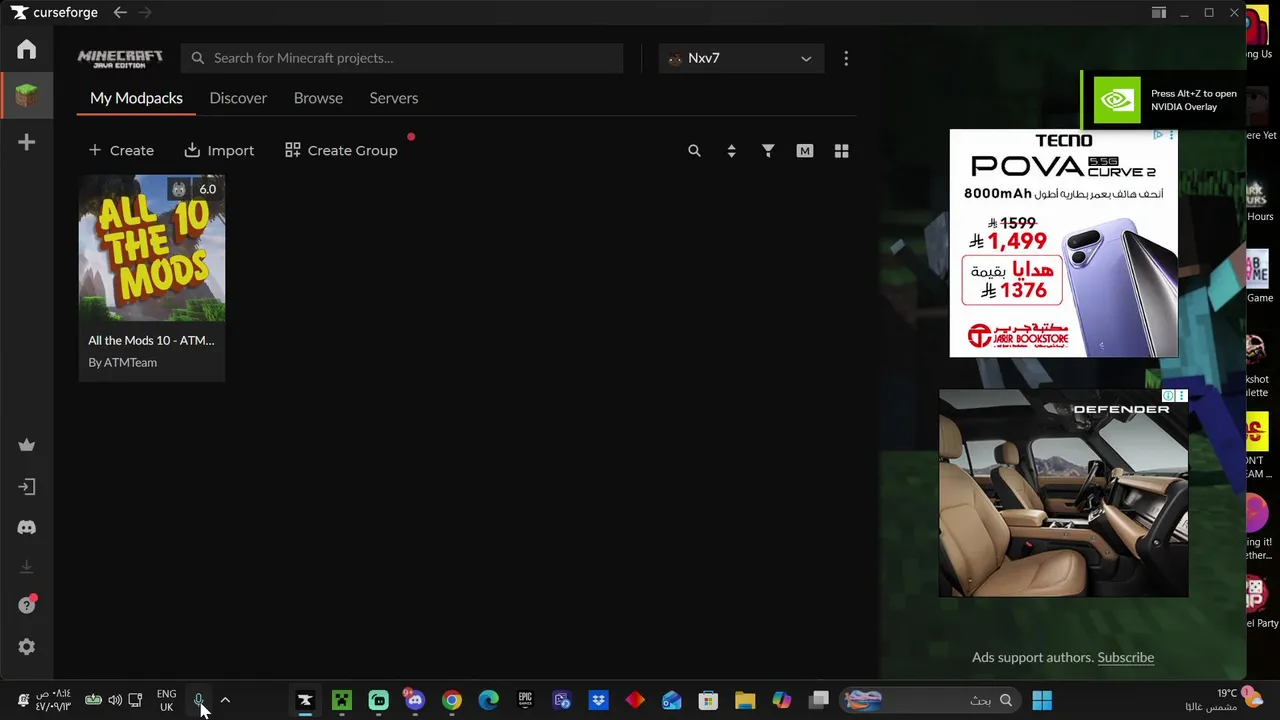Screen dimensions: 1280x720
Task: Open the Discord icon in sidebar
Action: pos(27,527)
